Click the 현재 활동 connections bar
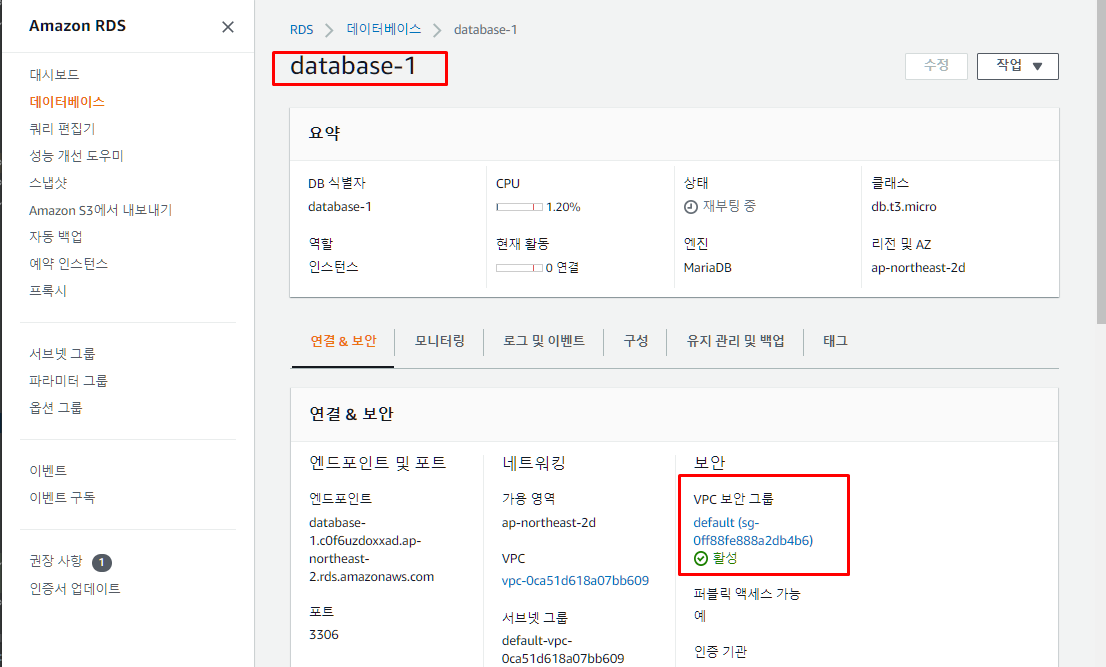 [x=519, y=268]
